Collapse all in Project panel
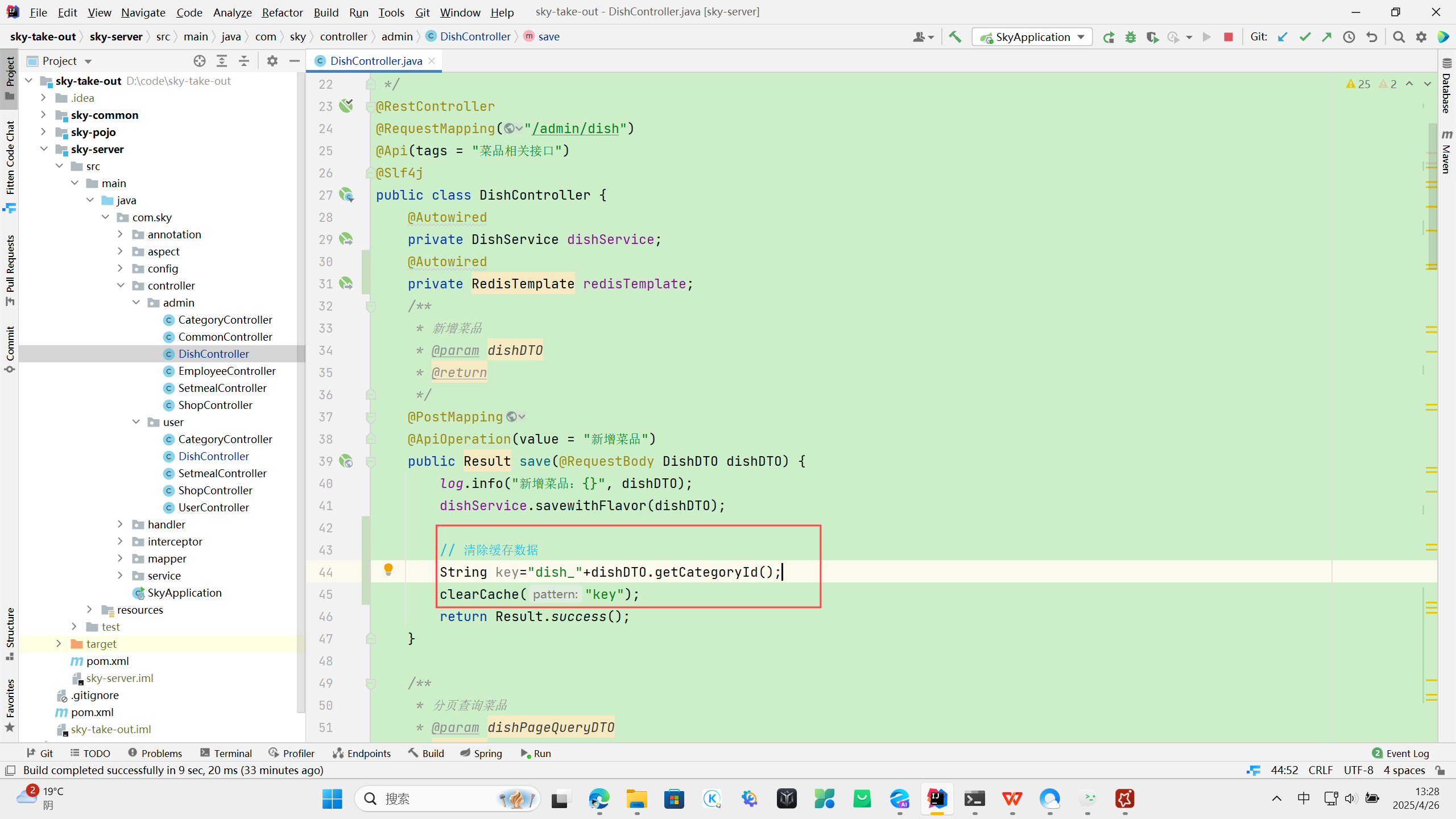The width and height of the screenshot is (1456, 819). pos(244,61)
